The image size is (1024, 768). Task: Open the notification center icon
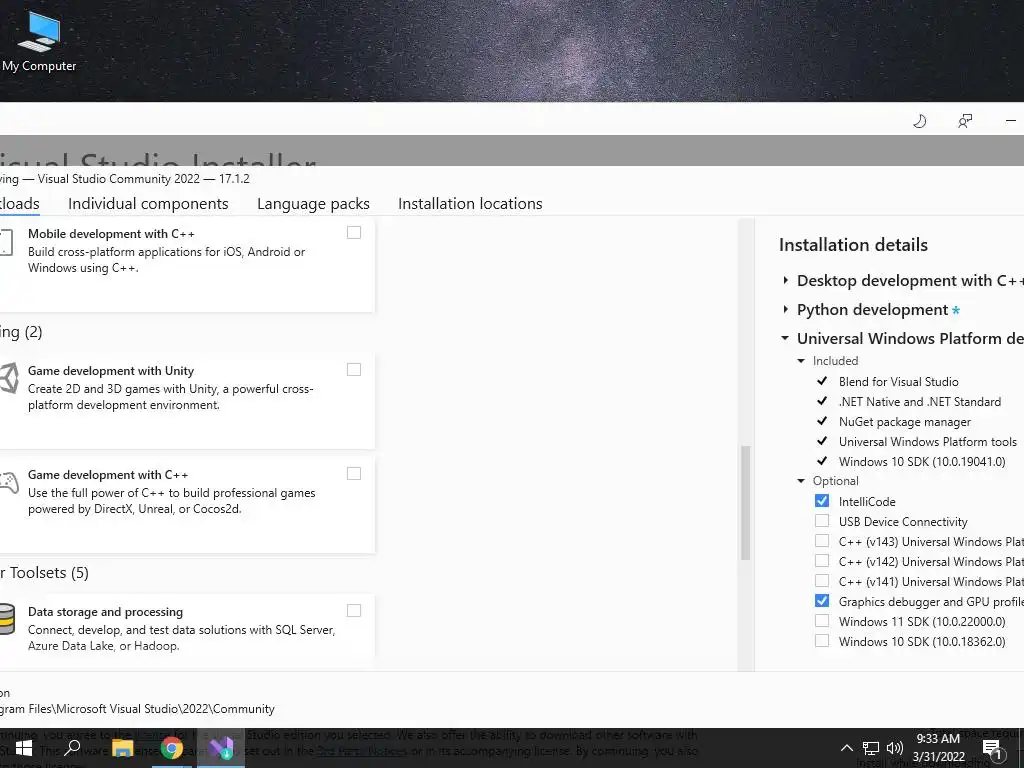(993, 749)
